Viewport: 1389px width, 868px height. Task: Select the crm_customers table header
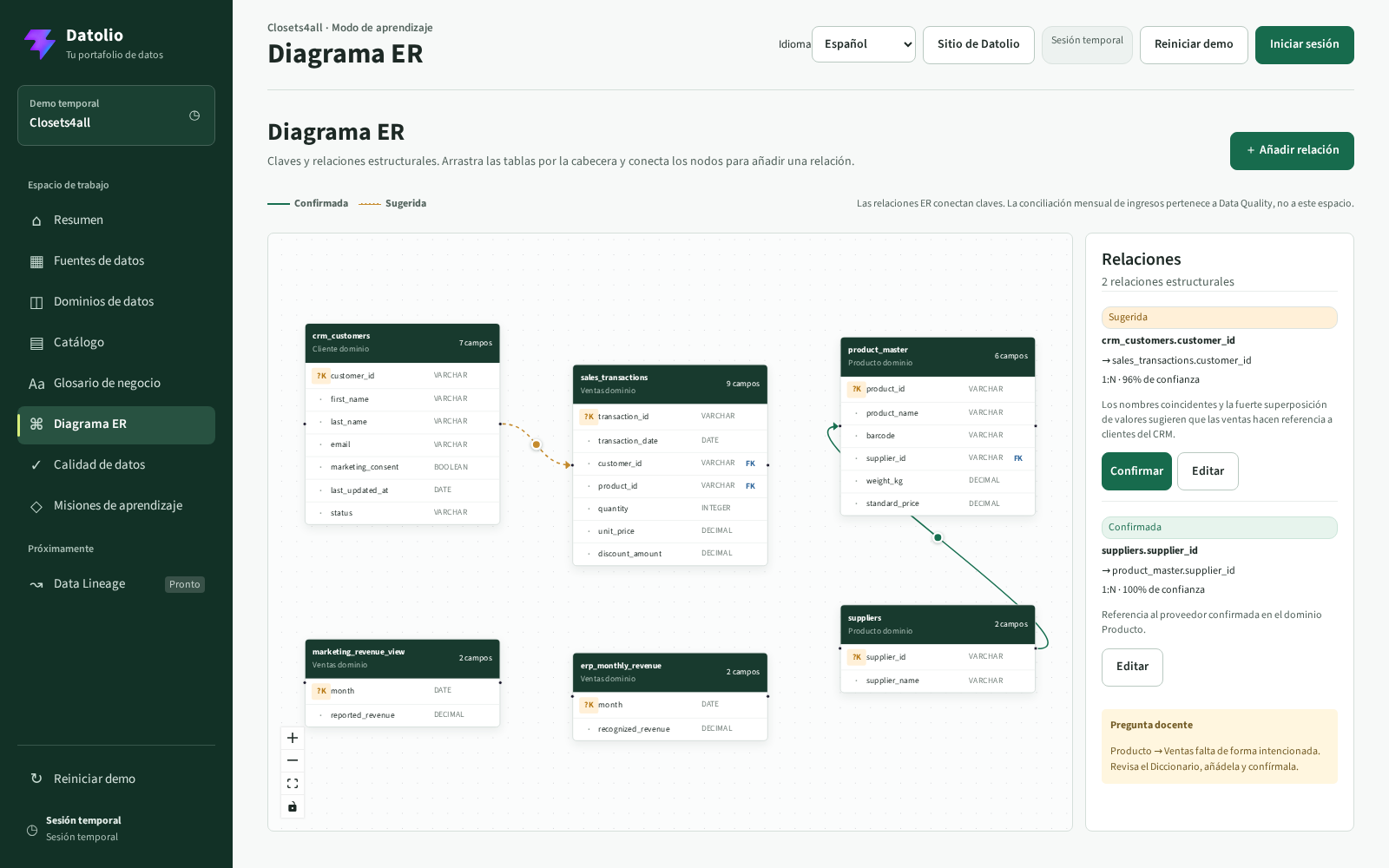point(402,343)
